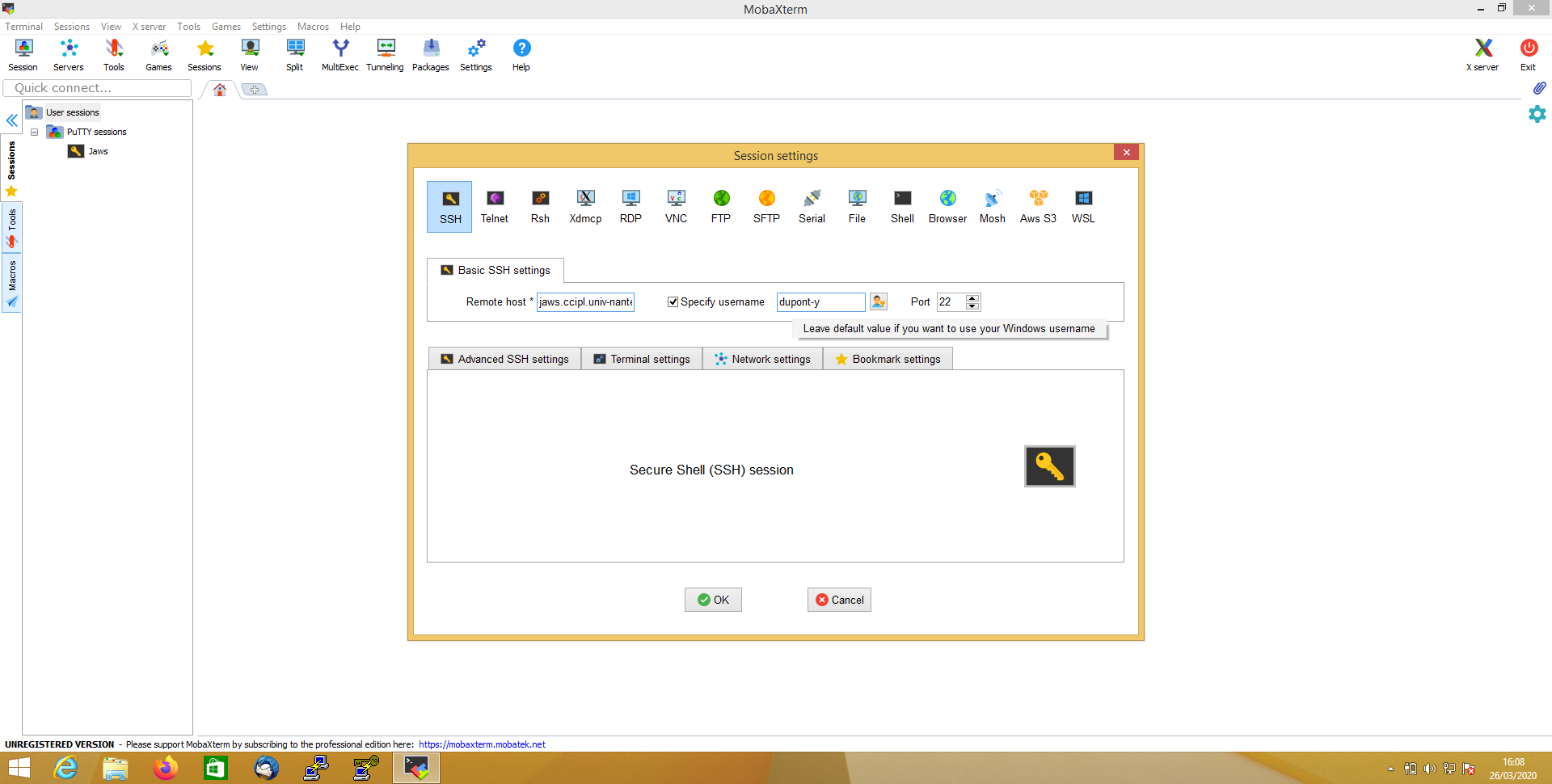
Task: Choose WSL session type
Action: coord(1083,207)
